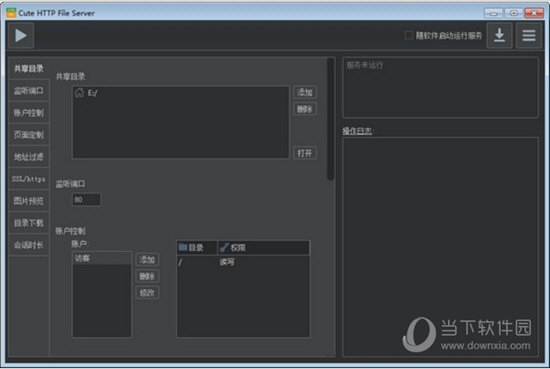This screenshot has width=550, height=369.
Task: Click the 读写 permission cell
Action: [x=227, y=262]
